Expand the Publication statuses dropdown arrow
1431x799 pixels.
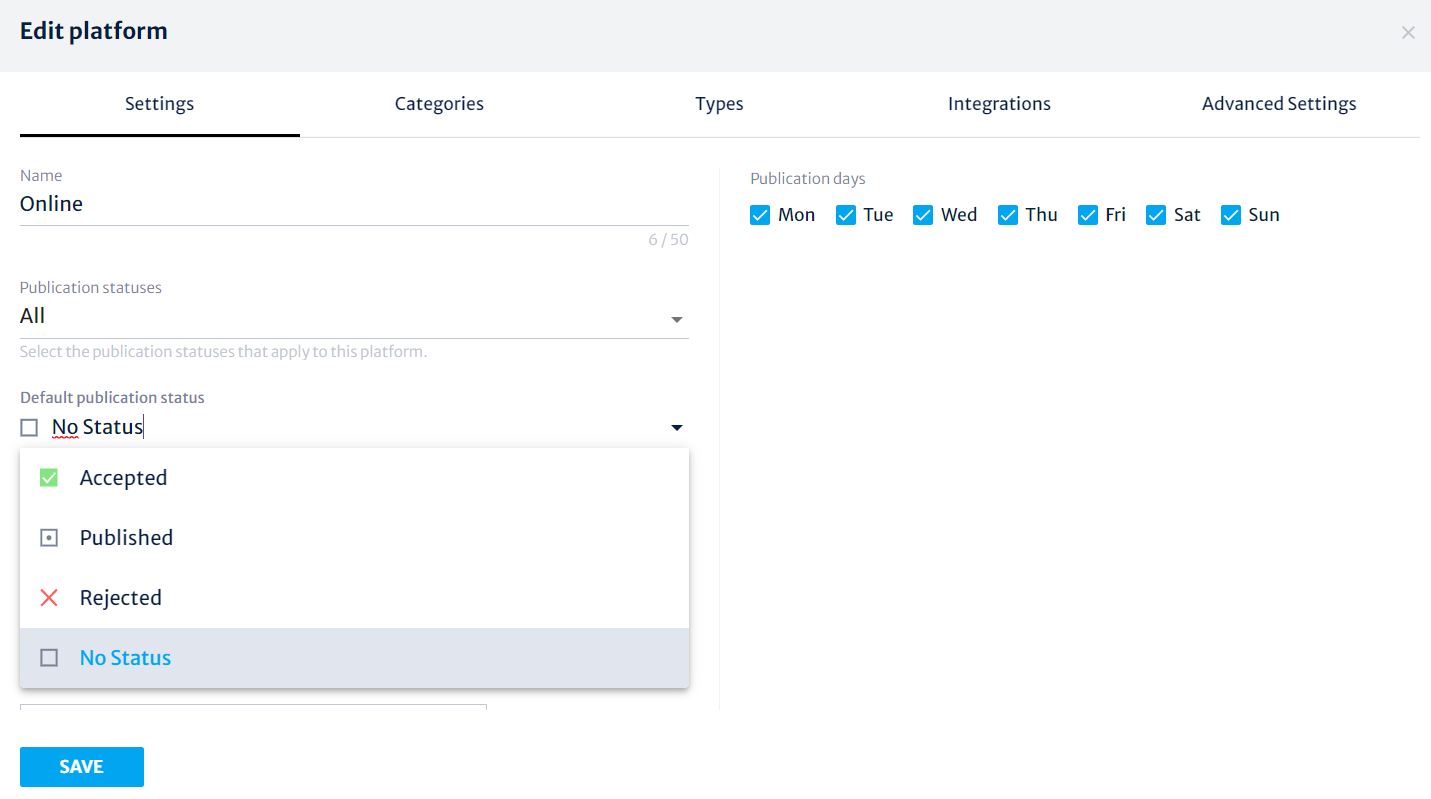[x=677, y=320]
